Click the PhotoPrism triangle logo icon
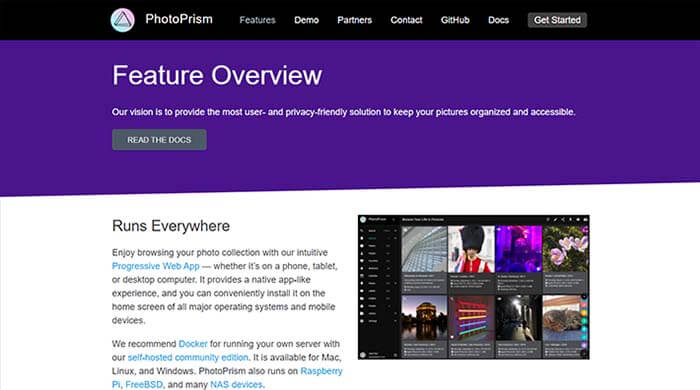This screenshot has width=700, height=390. pyautogui.click(x=123, y=20)
